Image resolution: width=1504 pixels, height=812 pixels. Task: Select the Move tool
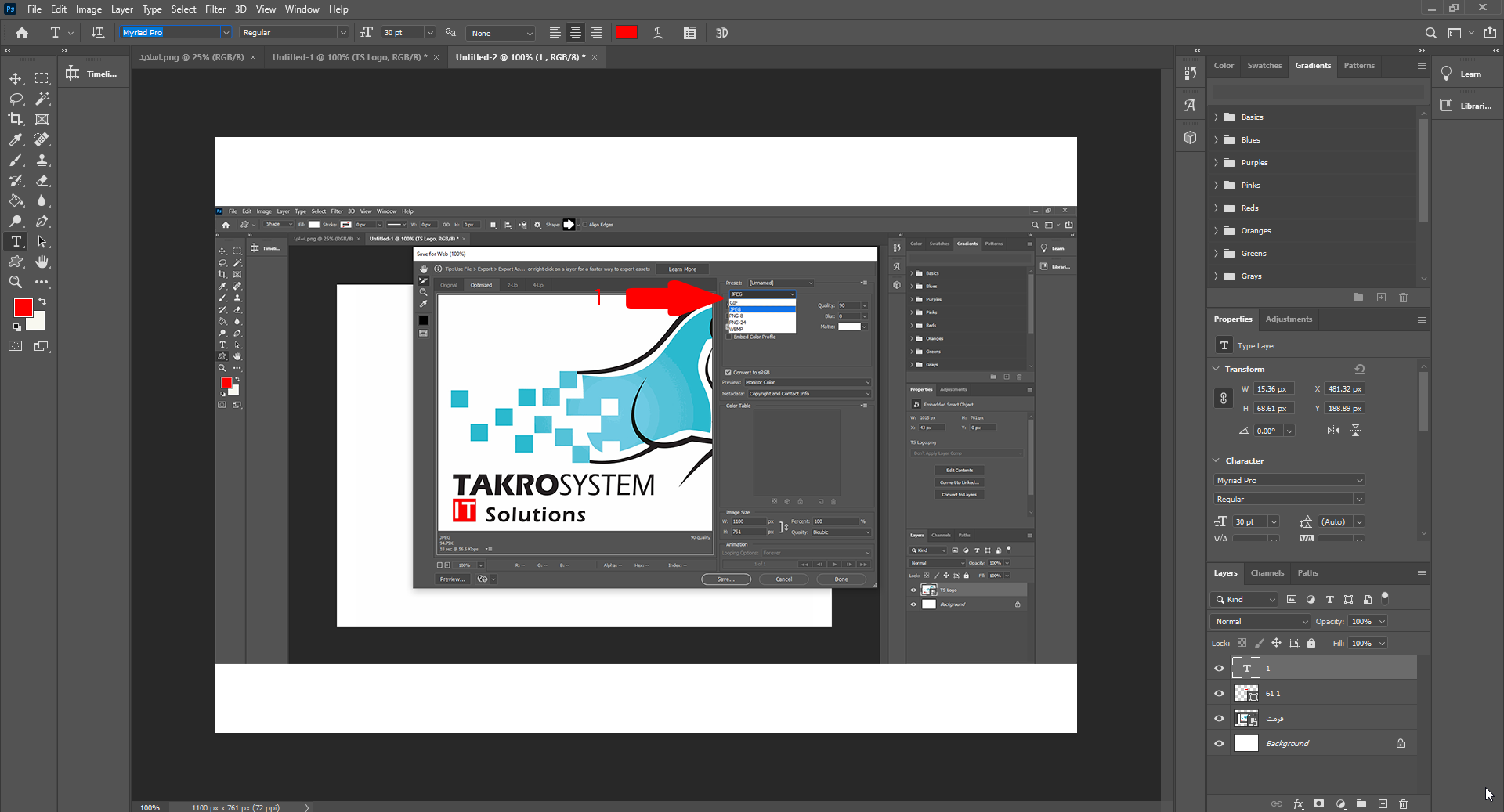(16, 78)
